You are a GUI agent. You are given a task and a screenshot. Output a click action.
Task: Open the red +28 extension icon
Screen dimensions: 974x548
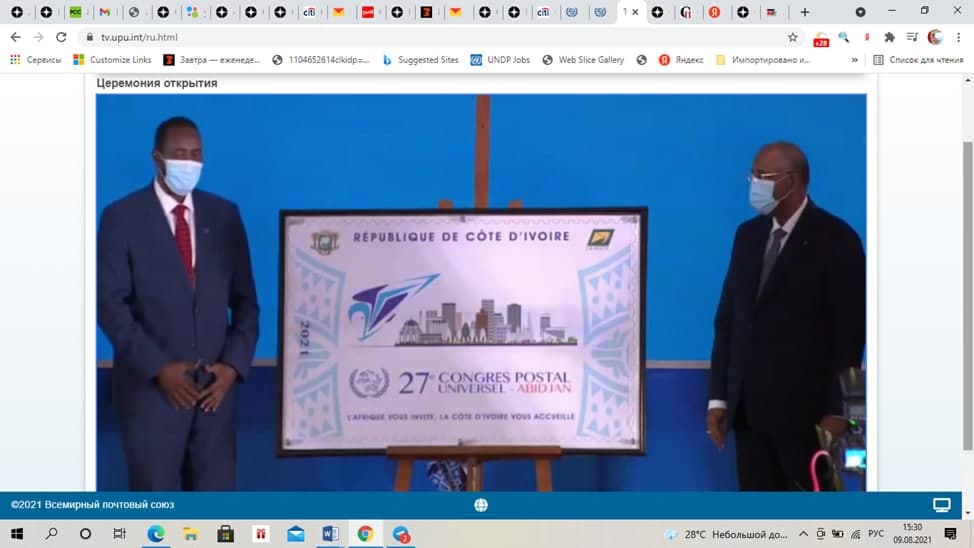(821, 39)
